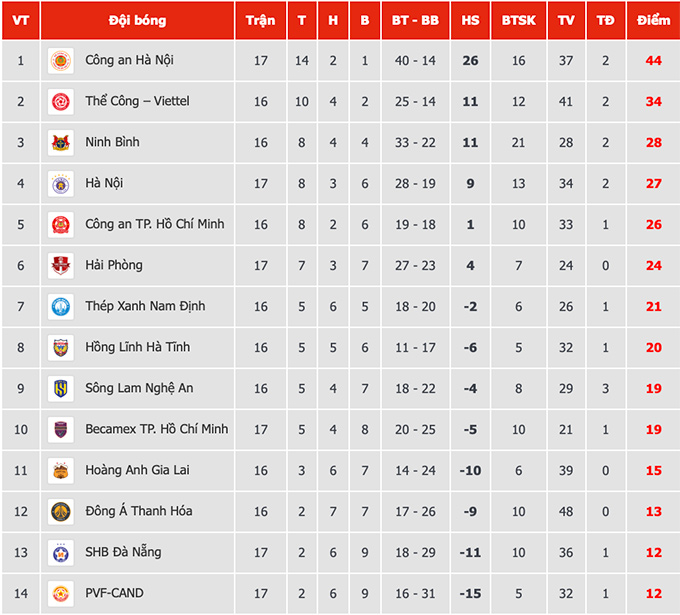Viewport: 680px width, 615px height.
Task: Click the Thép Xanh Nam Định club logo
Action: [61, 307]
